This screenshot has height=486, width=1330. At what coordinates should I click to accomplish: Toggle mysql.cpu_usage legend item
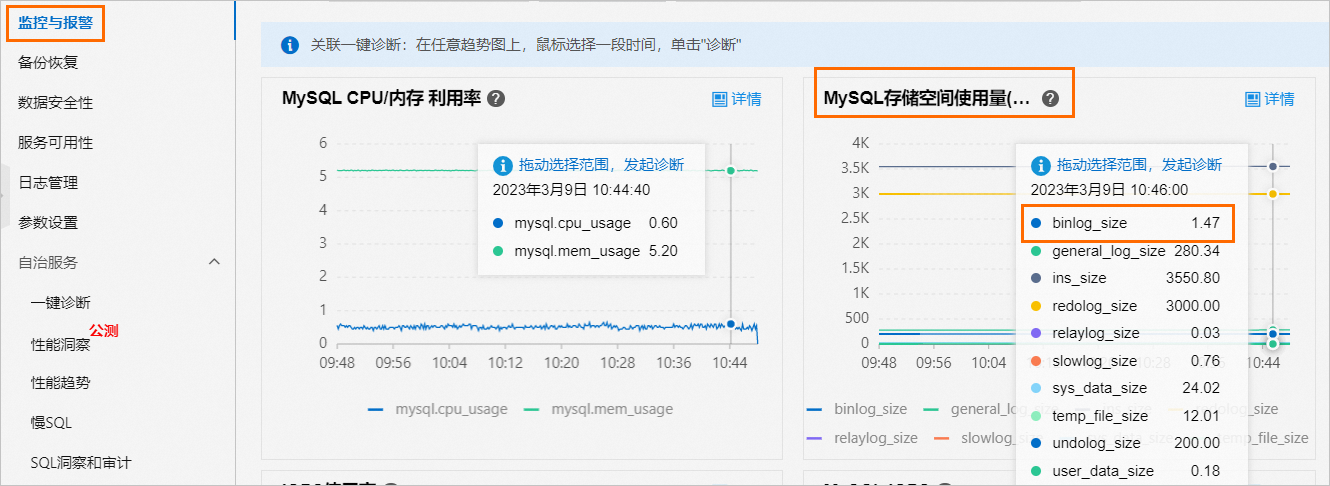click(438, 409)
